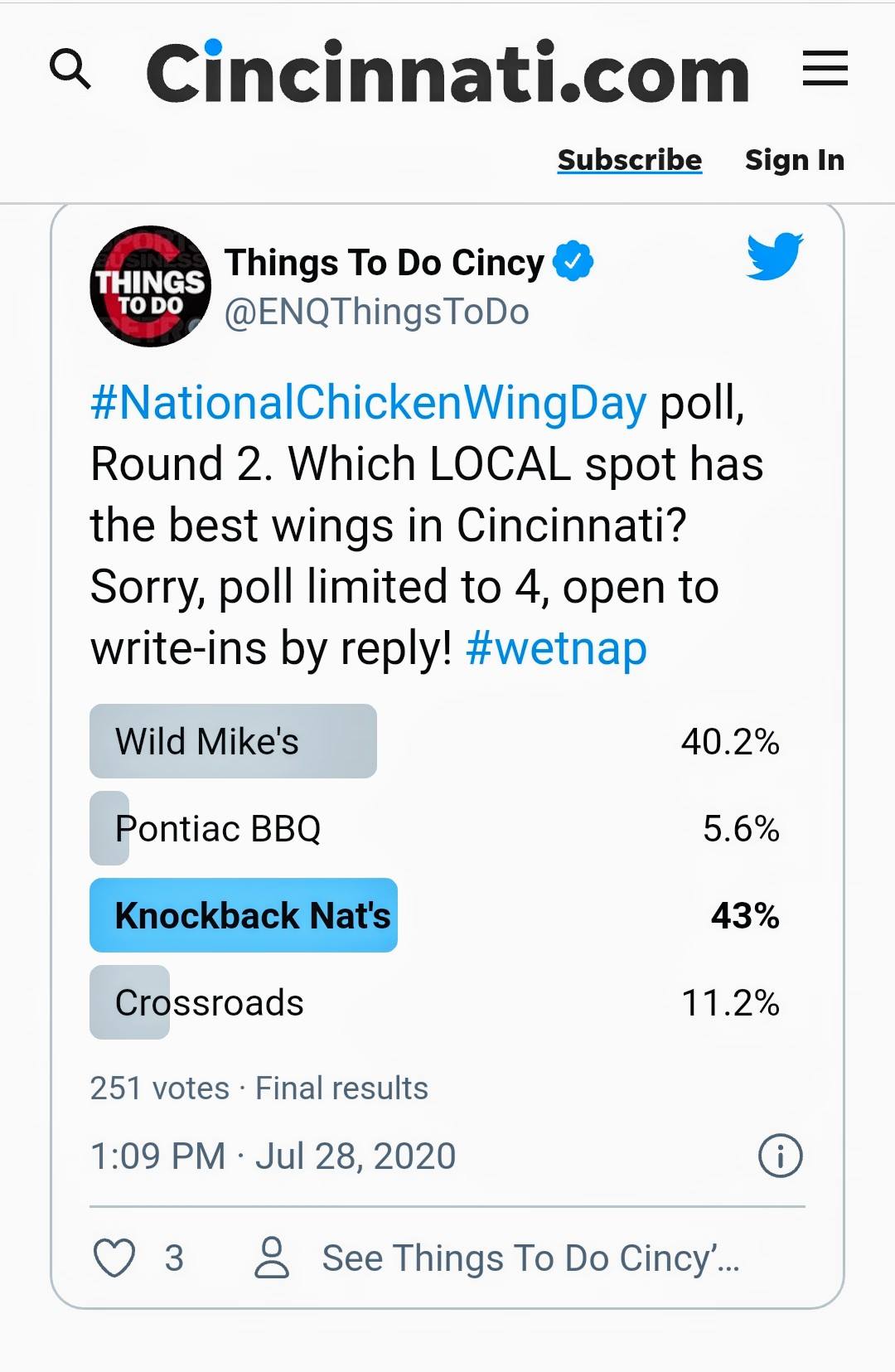This screenshot has width=895, height=1372.
Task: Click See Things To Do Cincy's link
Action: click(x=530, y=1258)
